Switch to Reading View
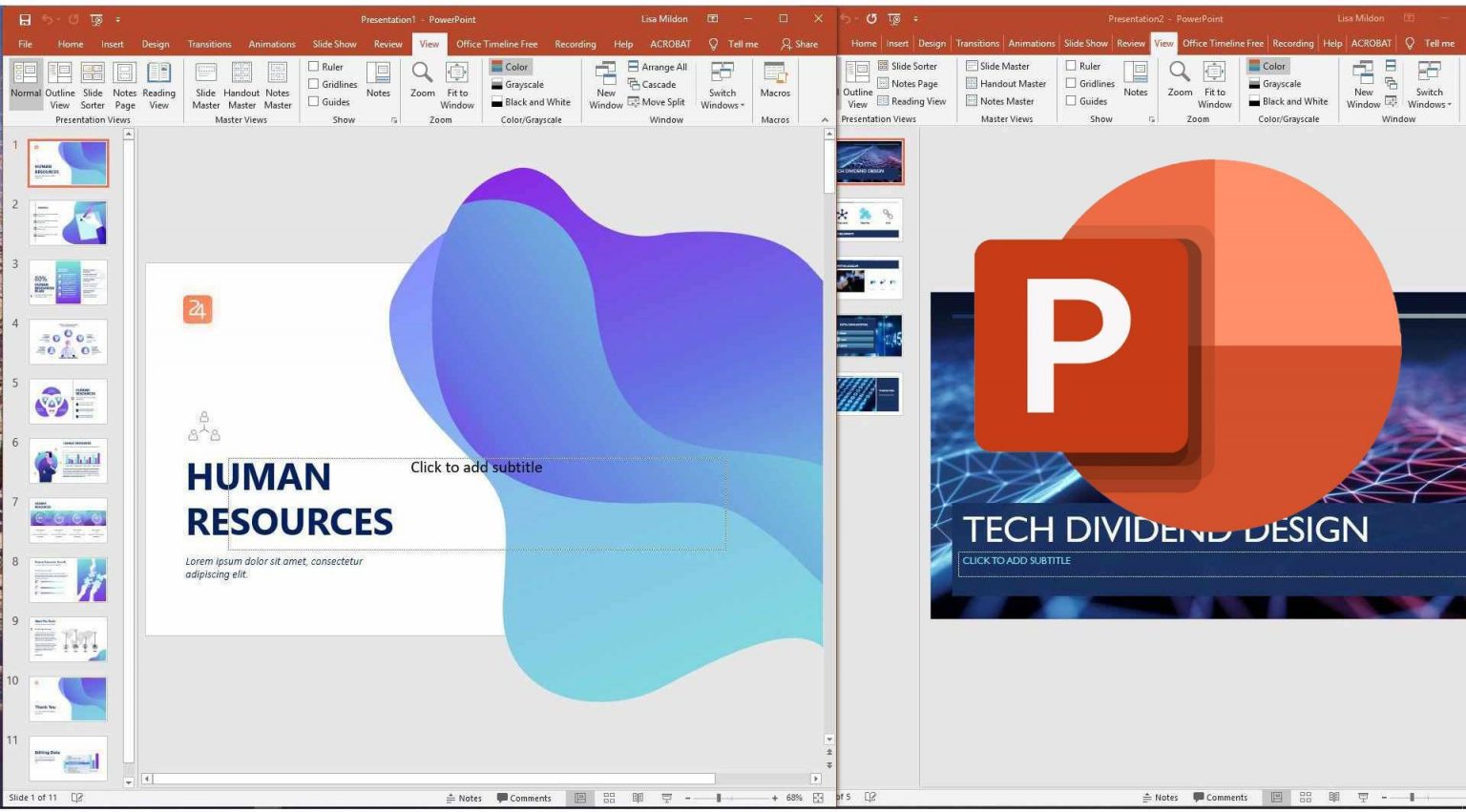The height and width of the screenshot is (812, 1466). tap(158, 85)
